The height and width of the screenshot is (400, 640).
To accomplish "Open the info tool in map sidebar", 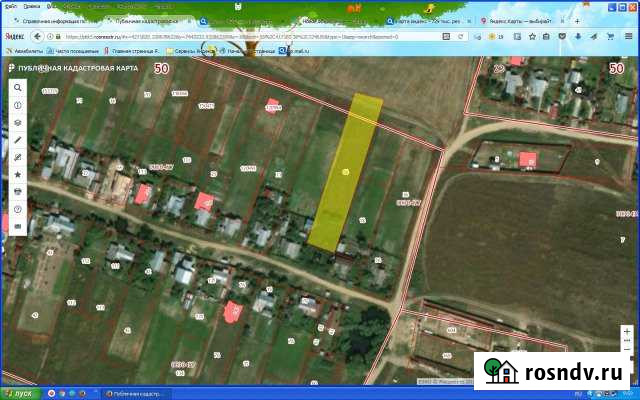I will pos(17,105).
